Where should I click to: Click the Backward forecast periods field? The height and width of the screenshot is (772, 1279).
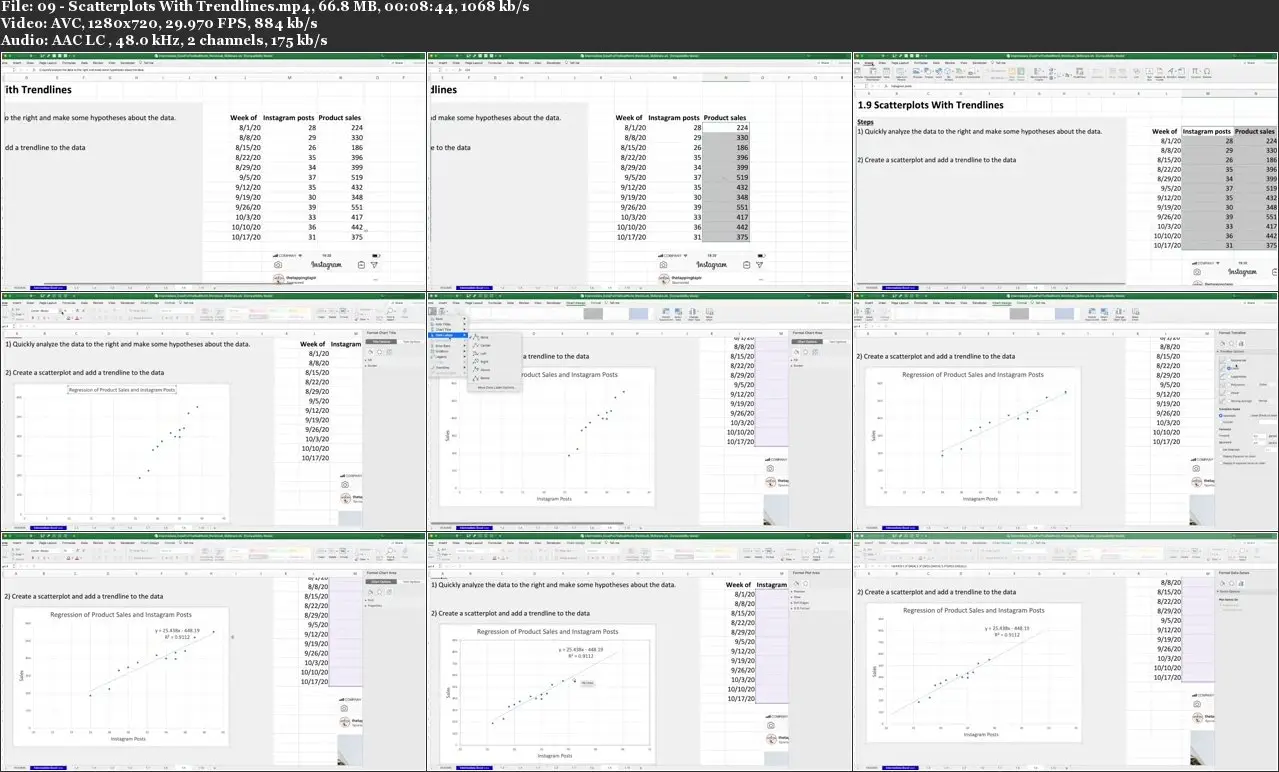pos(1260,443)
